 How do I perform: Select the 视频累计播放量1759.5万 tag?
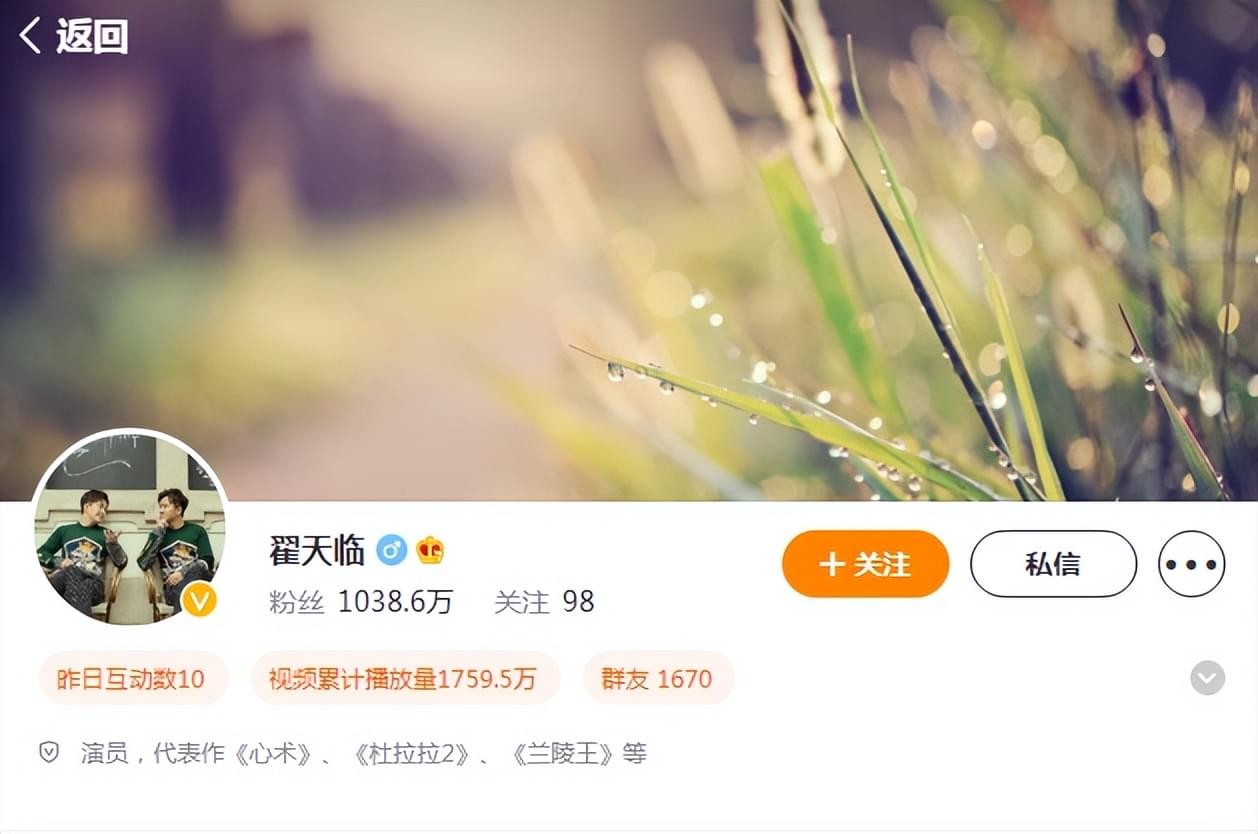click(x=405, y=678)
